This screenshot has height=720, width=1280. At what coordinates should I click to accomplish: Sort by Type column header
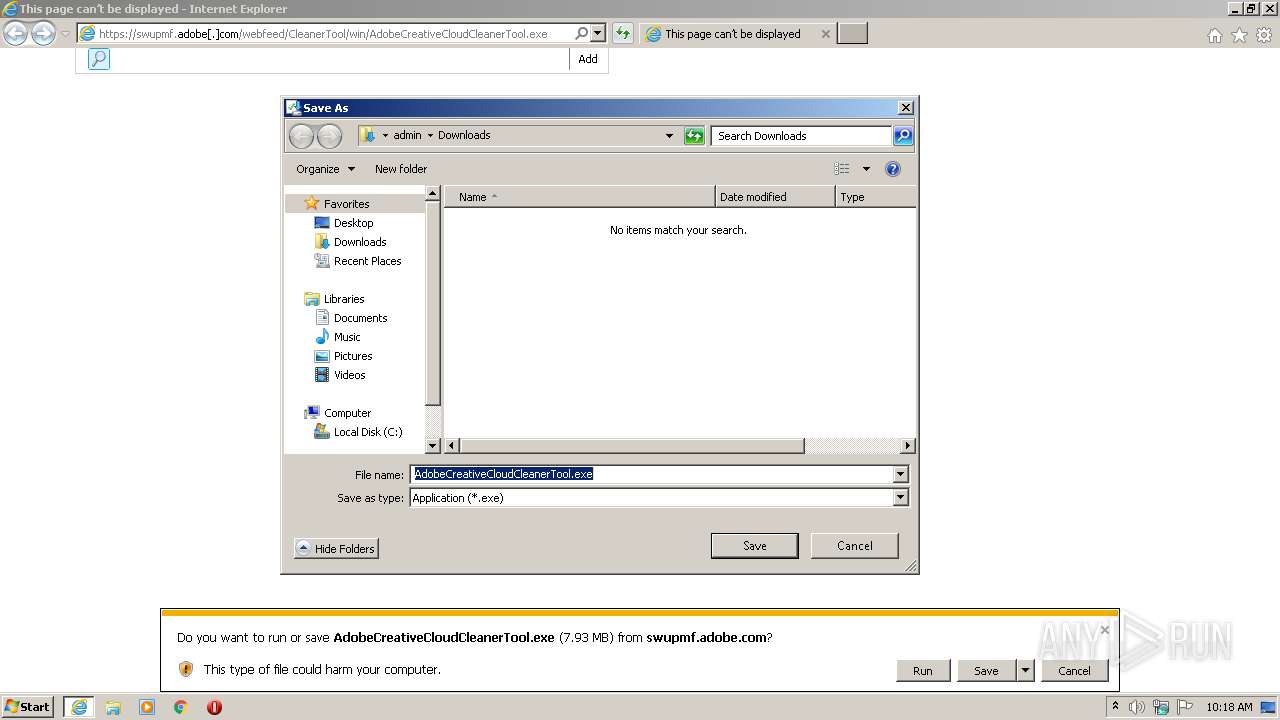click(875, 197)
